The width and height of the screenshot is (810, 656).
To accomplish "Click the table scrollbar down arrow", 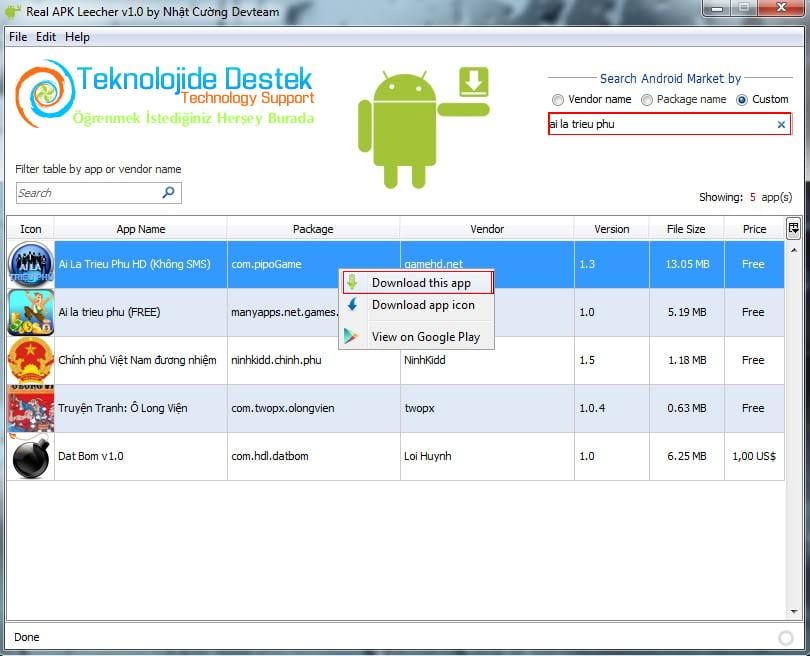I will [794, 612].
